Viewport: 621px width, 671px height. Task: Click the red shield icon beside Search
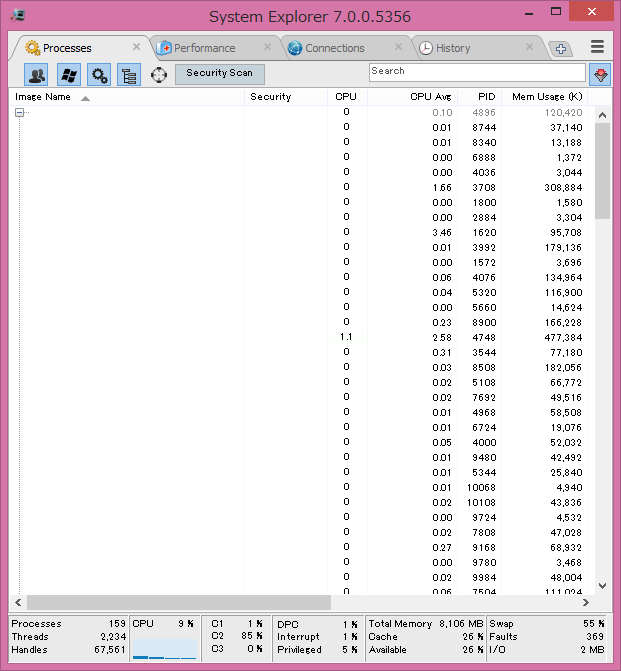[x=600, y=74]
